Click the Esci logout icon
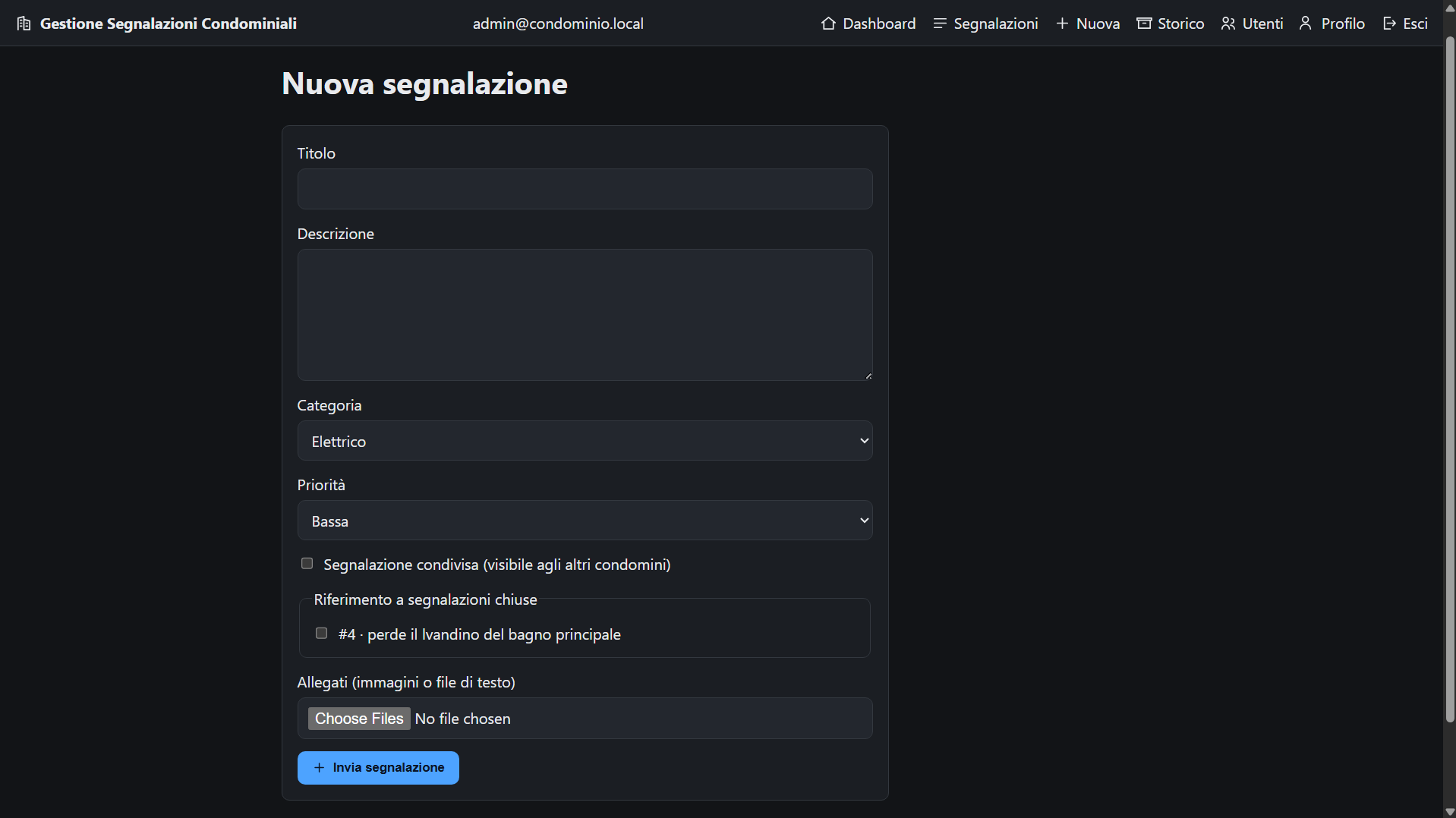This screenshot has height=818, width=1456. 1389,24
